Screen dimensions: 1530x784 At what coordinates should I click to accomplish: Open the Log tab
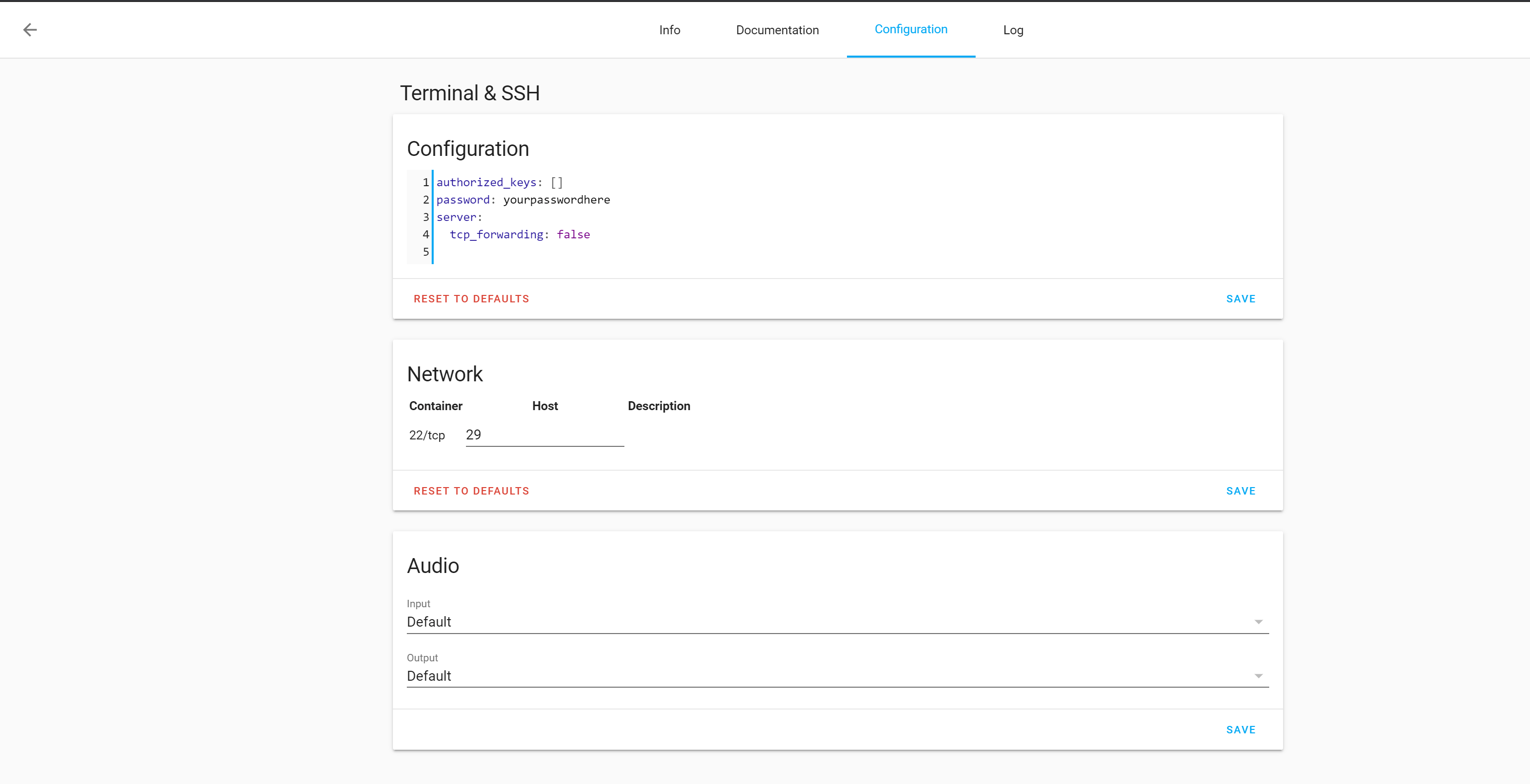1013,30
